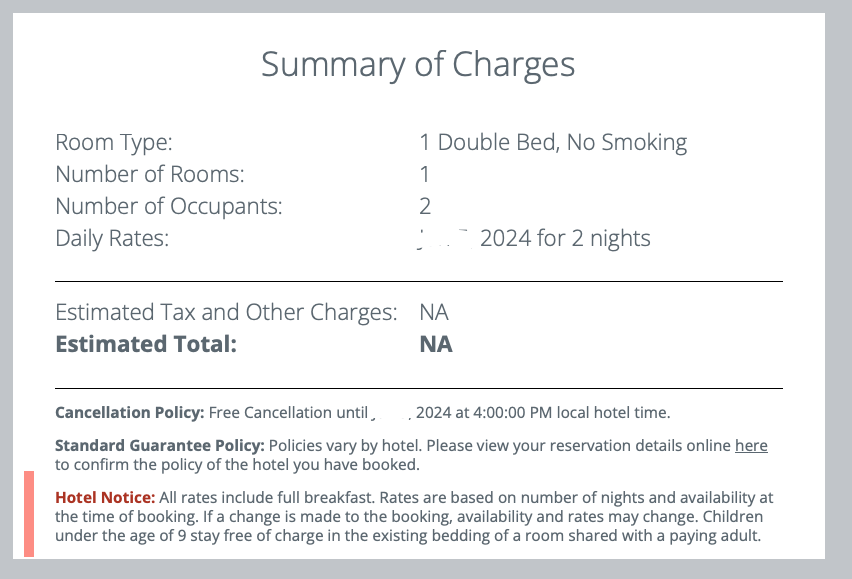852x579 pixels.
Task: Click the Summary of Charges heading
Action: click(418, 65)
